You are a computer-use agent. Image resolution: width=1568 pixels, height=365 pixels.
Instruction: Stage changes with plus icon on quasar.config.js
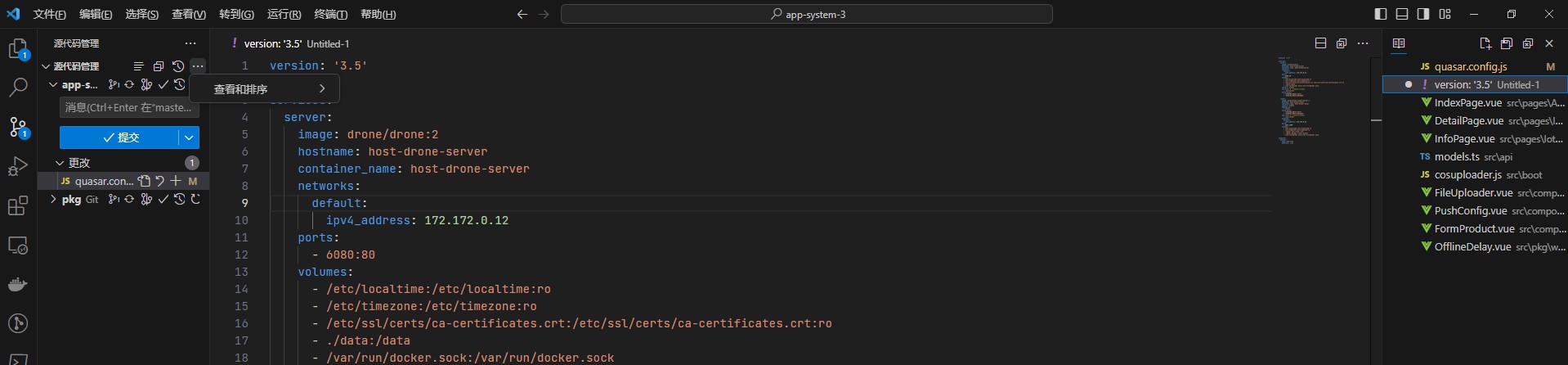click(x=176, y=181)
